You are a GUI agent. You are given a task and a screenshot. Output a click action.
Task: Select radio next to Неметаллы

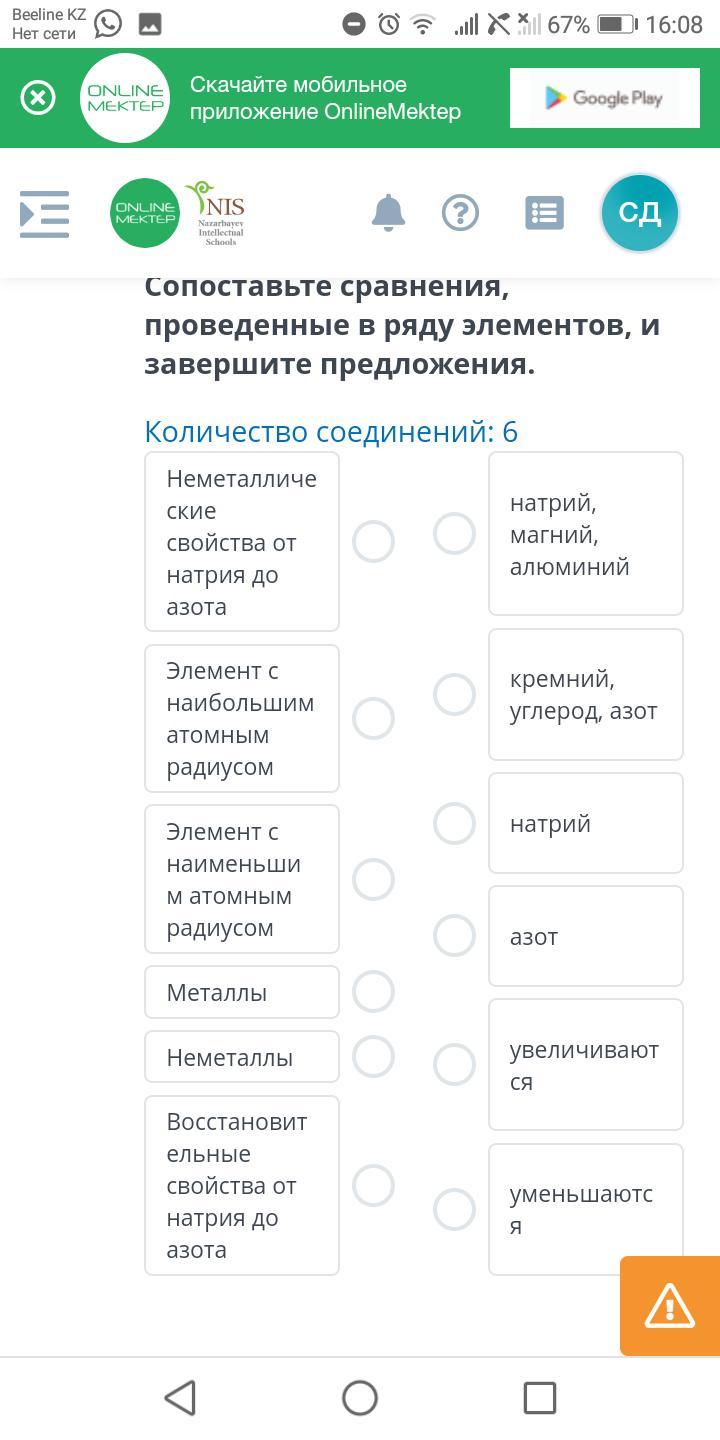coord(373,1056)
